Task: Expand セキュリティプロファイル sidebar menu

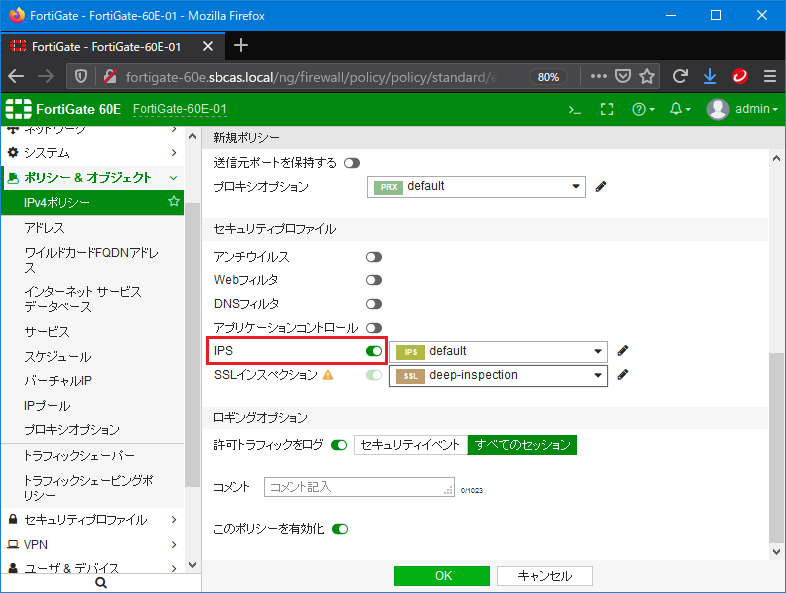Action: tap(93, 520)
